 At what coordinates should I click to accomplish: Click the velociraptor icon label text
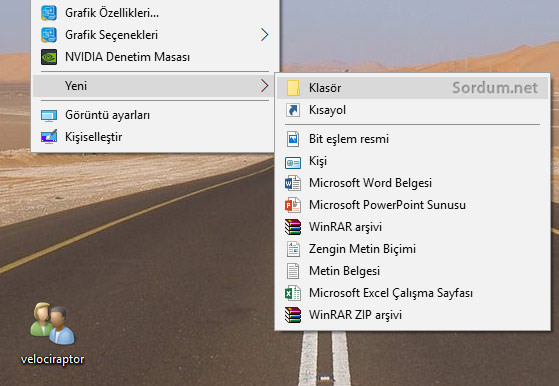pos(52,359)
